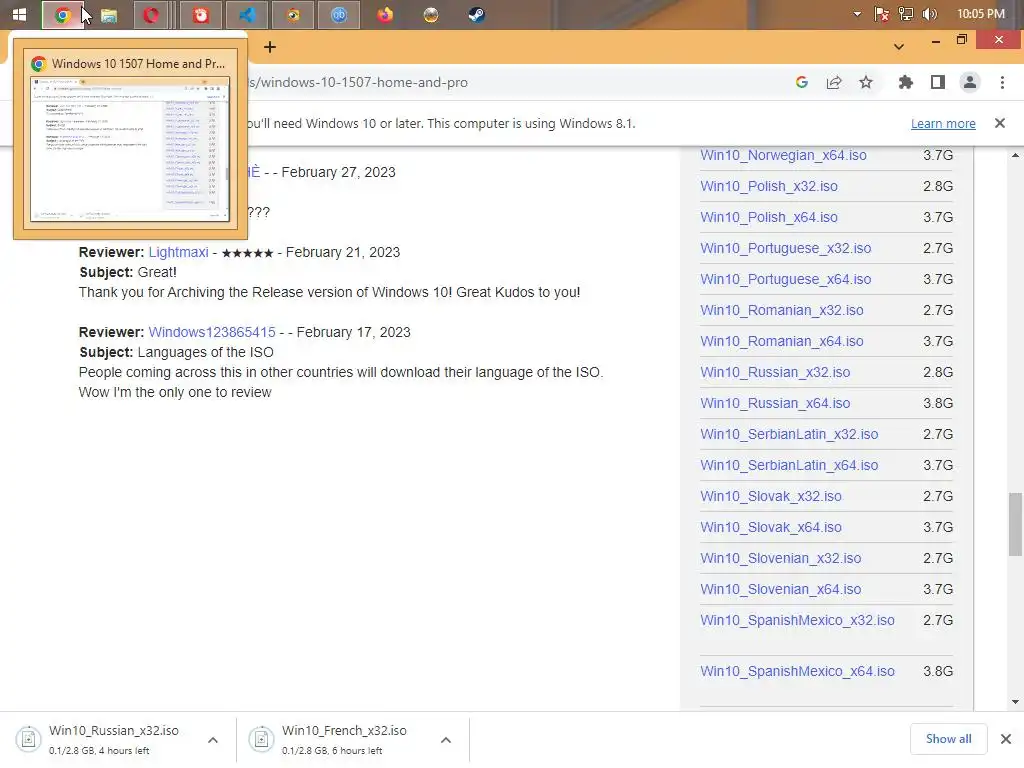Download Win10_SerbianLatin_x32.iso
1024x768 pixels.
click(x=789, y=434)
